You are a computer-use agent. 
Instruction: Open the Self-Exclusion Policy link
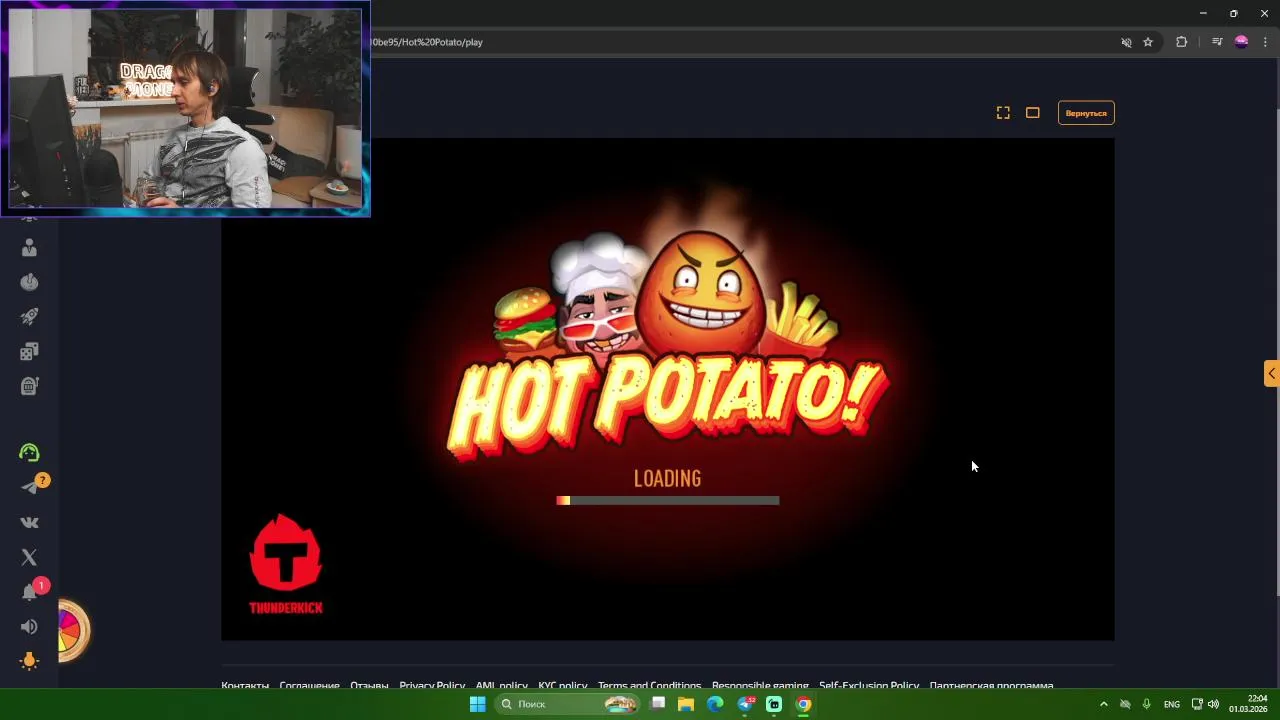pyautogui.click(x=869, y=686)
